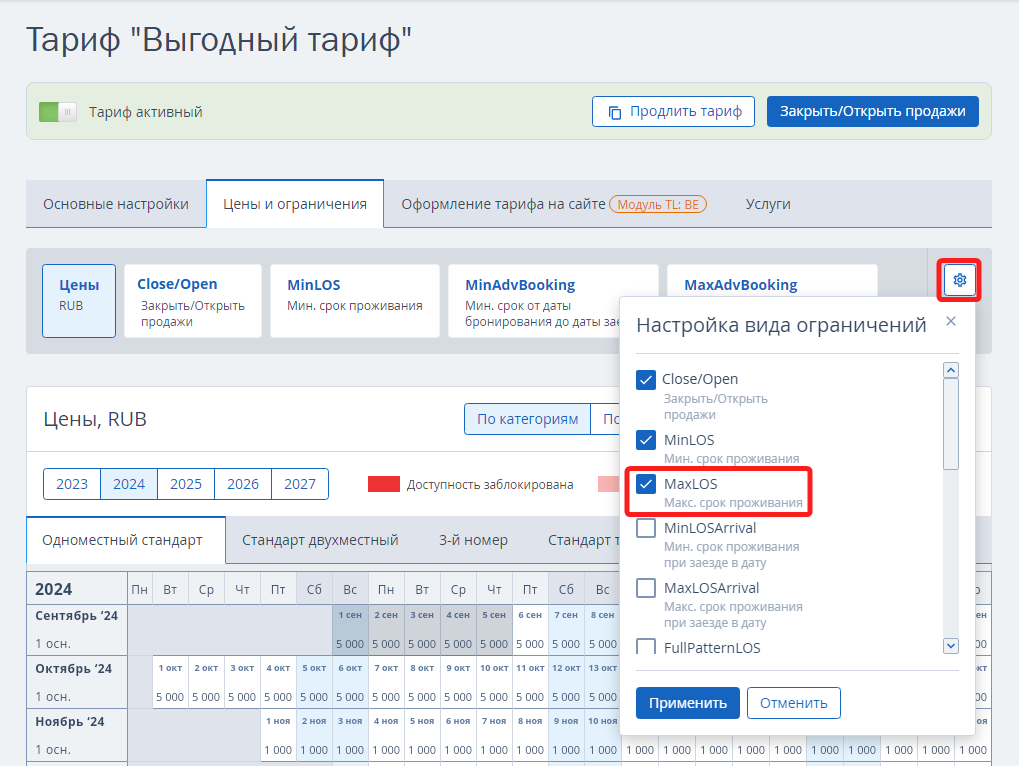
Task: Select year 2025
Action: coord(186,484)
